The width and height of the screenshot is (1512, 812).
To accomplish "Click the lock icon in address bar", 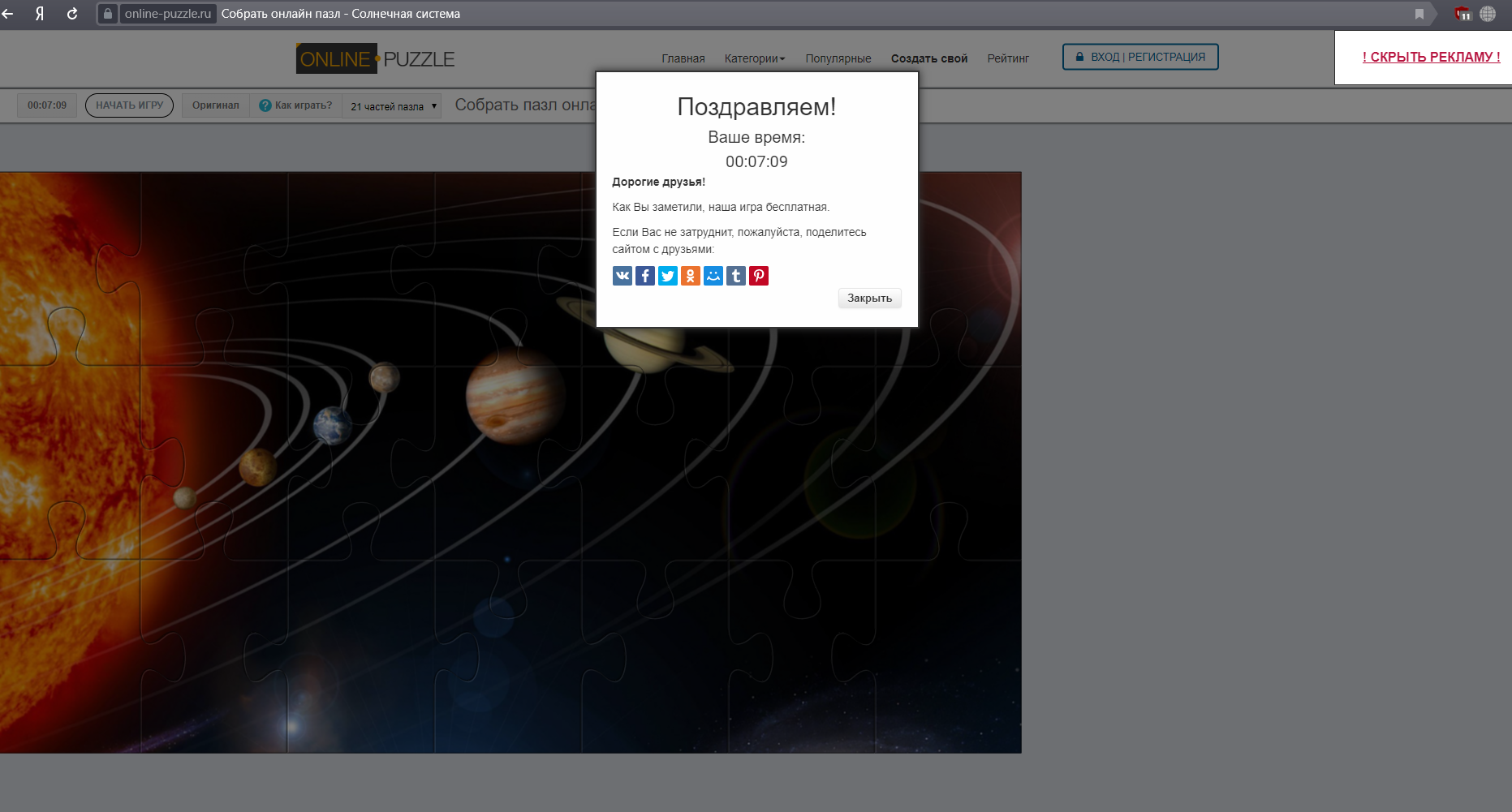I will (x=108, y=14).
